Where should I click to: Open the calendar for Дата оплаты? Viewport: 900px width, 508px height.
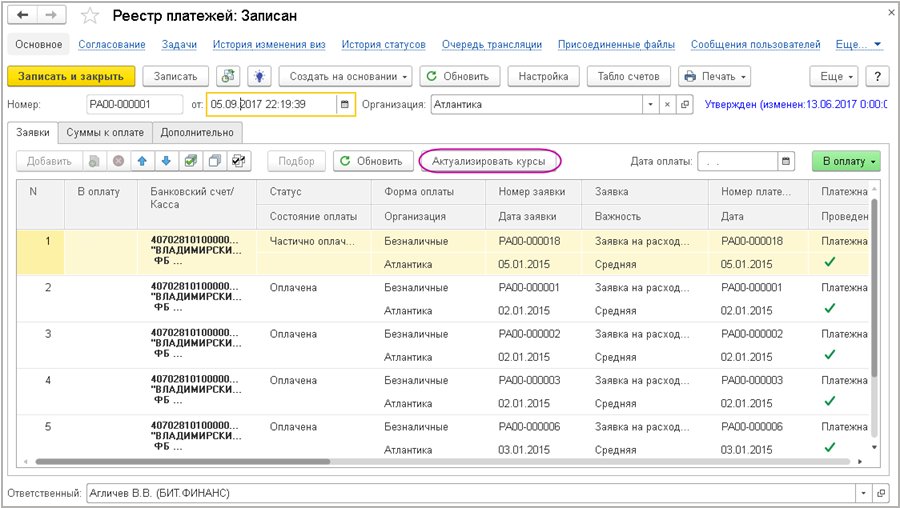[786, 161]
